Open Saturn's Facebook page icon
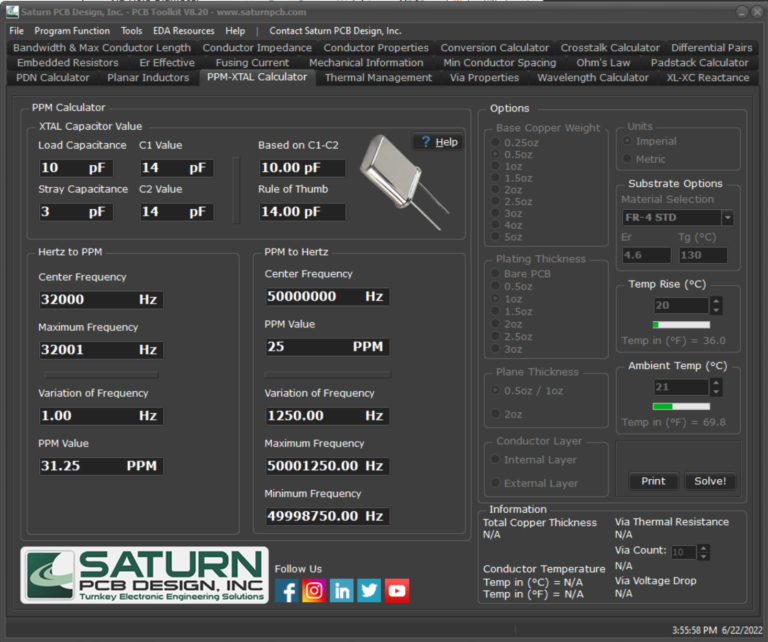 (287, 591)
